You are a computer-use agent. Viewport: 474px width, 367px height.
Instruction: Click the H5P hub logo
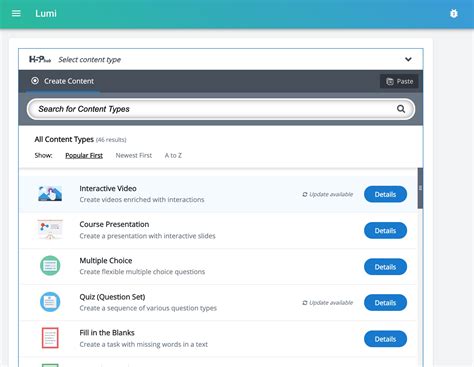click(40, 59)
